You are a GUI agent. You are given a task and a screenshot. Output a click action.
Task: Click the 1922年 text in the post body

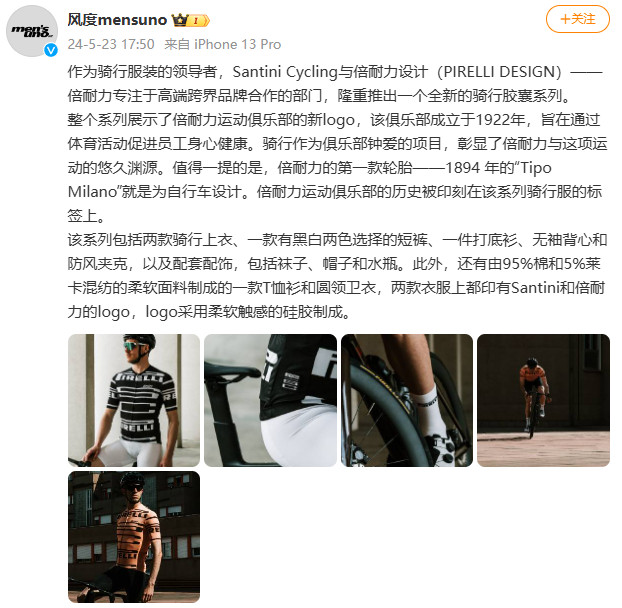pyautogui.click(x=500, y=120)
